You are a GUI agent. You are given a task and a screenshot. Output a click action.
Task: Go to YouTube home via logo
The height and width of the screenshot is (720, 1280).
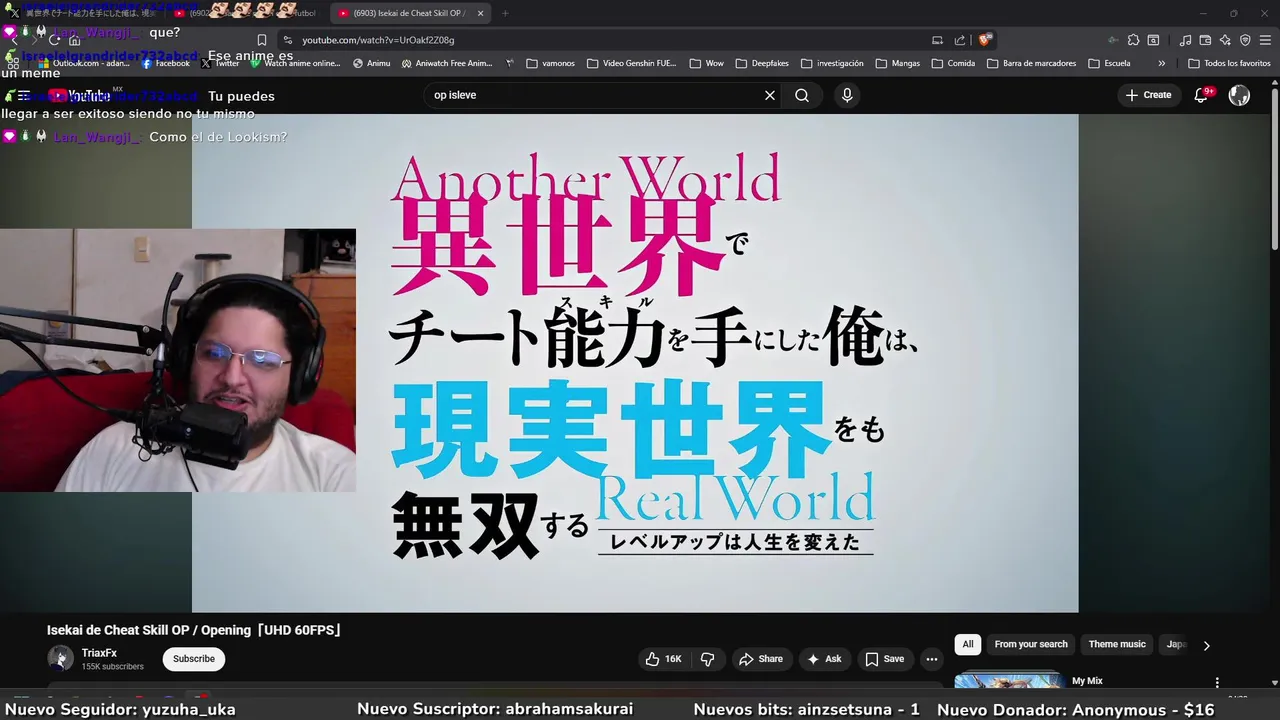coord(80,96)
